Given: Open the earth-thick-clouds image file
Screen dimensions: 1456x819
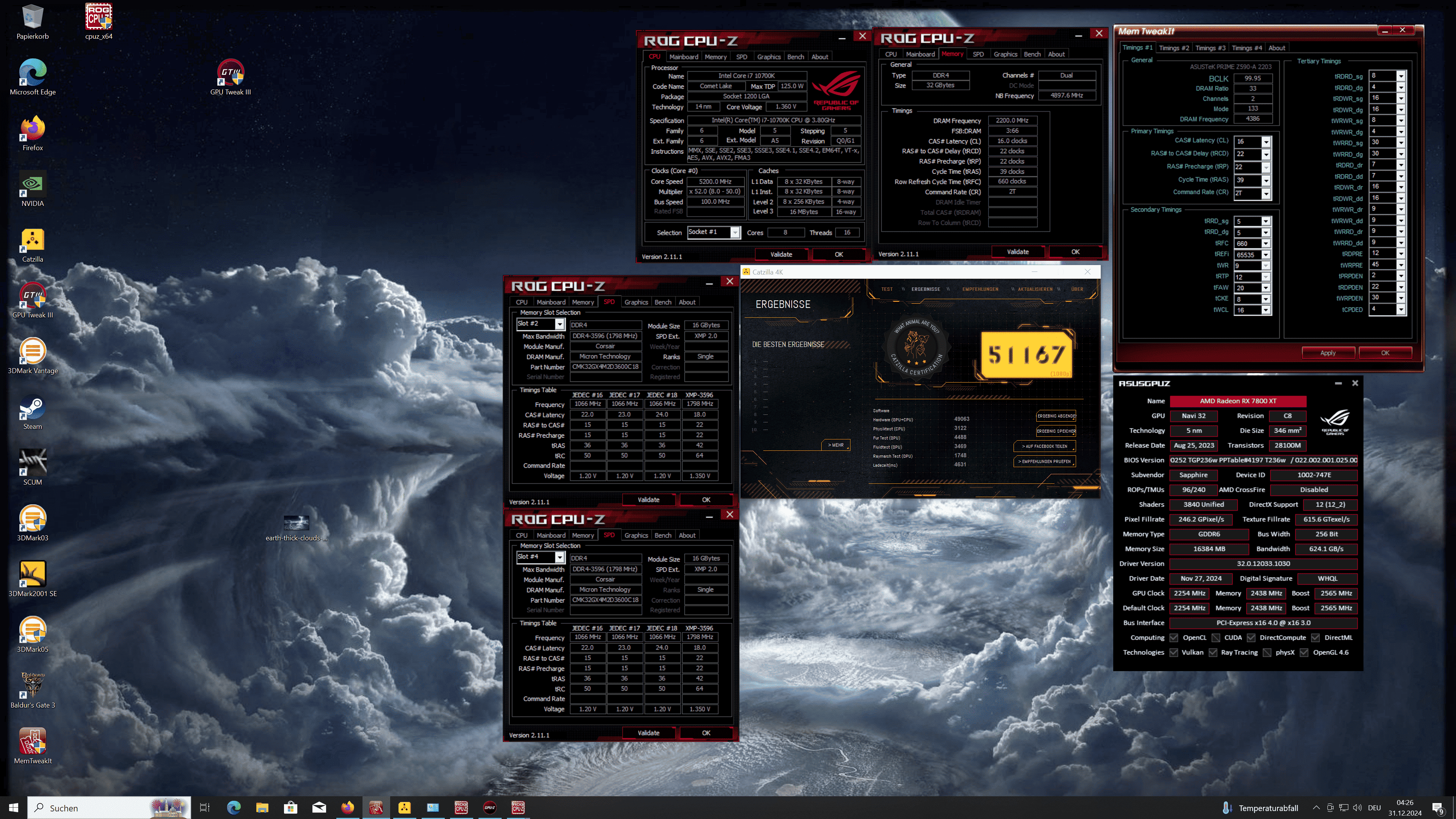Looking at the screenshot, I should click(296, 528).
